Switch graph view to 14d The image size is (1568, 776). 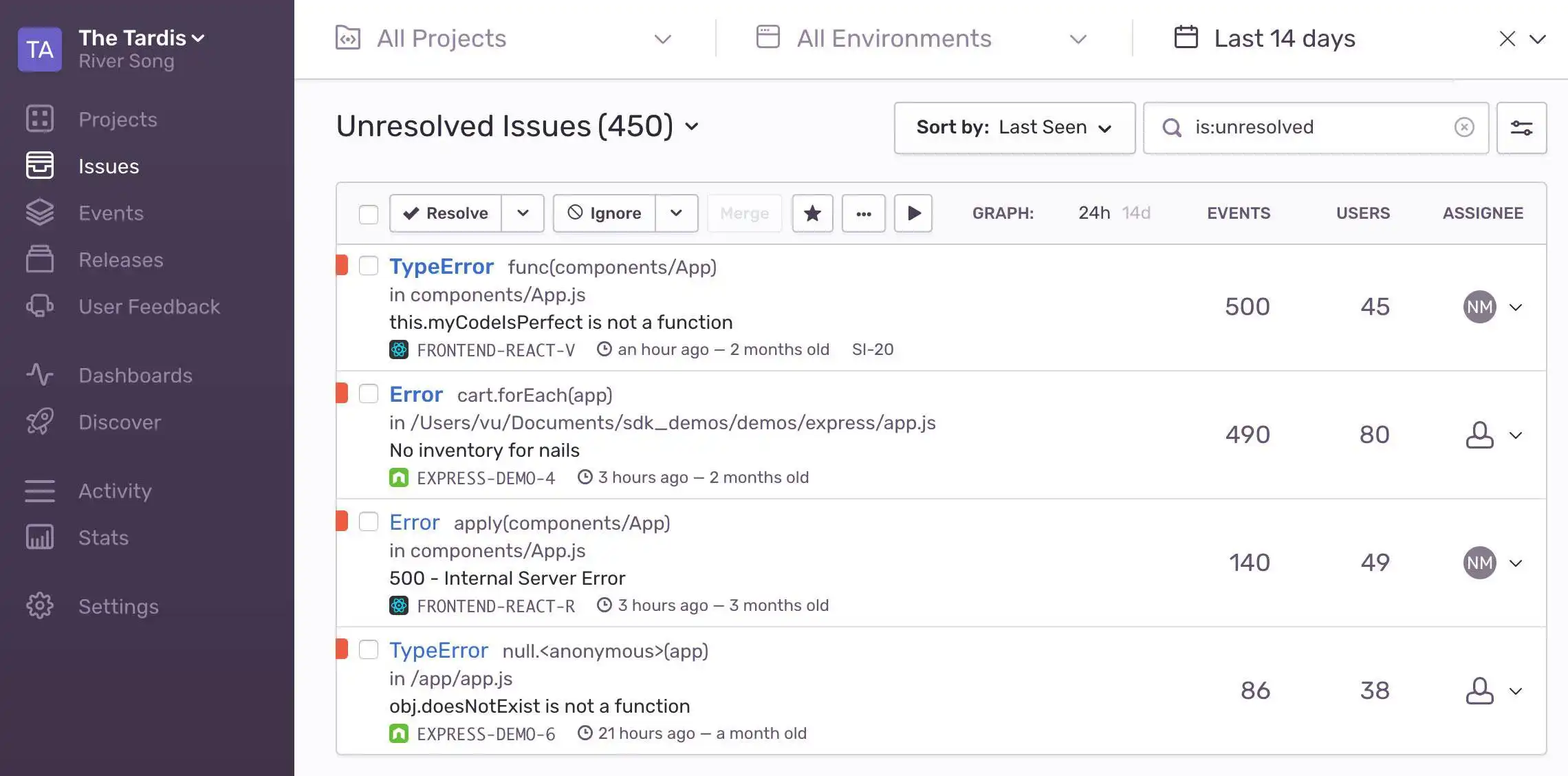[1137, 212]
